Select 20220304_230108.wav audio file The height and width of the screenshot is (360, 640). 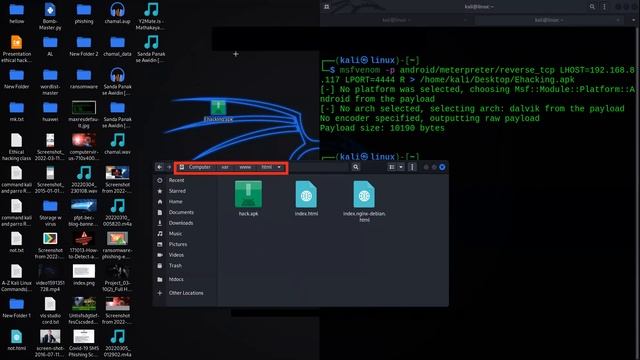(x=84, y=180)
